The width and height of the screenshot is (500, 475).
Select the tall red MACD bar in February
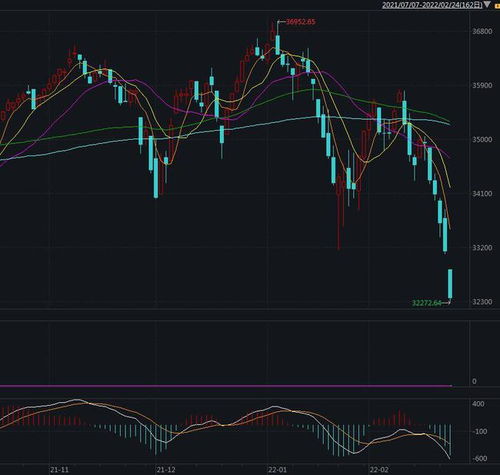click(399, 417)
